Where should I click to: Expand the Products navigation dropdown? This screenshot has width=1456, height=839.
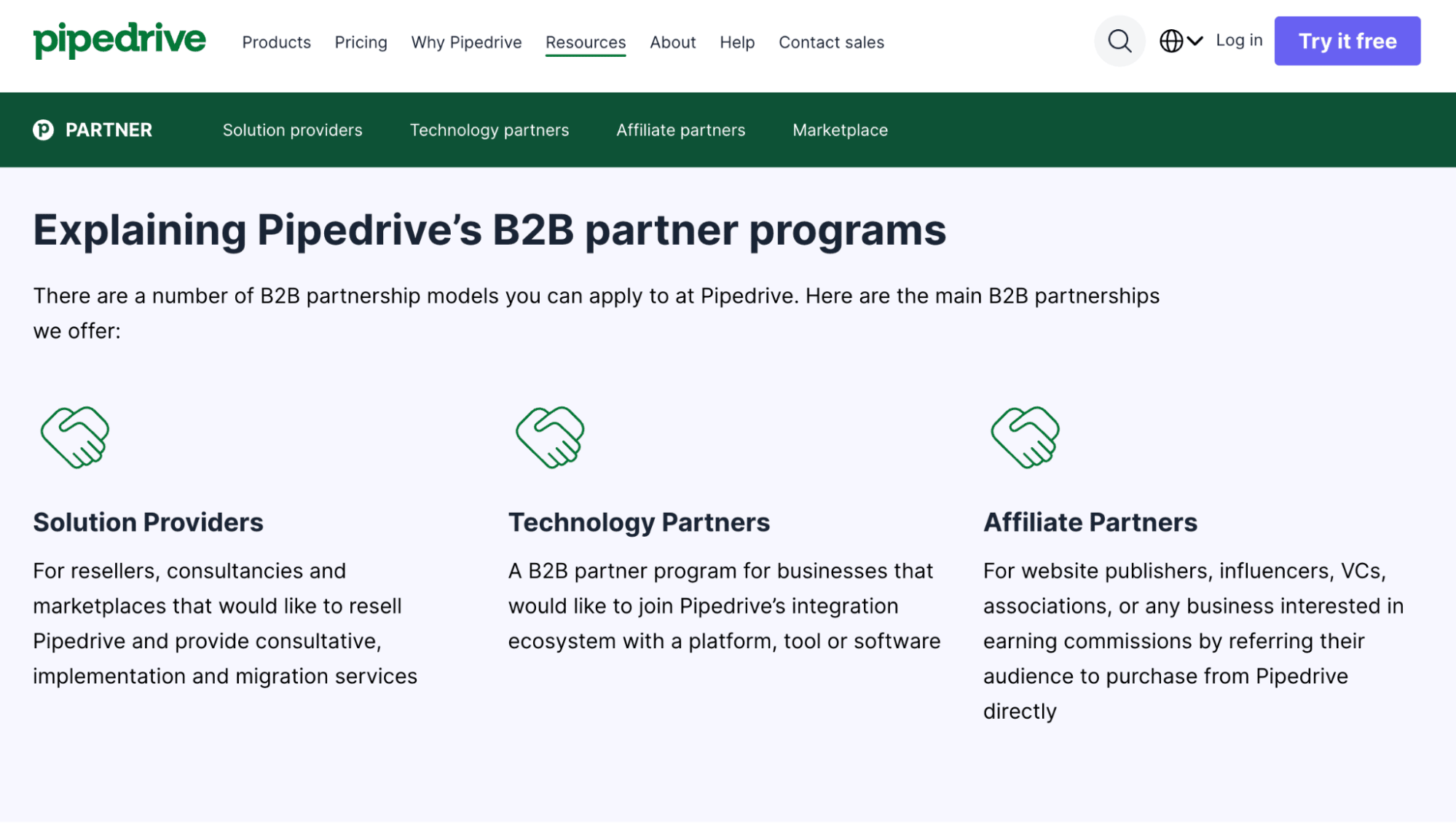pyautogui.click(x=277, y=42)
